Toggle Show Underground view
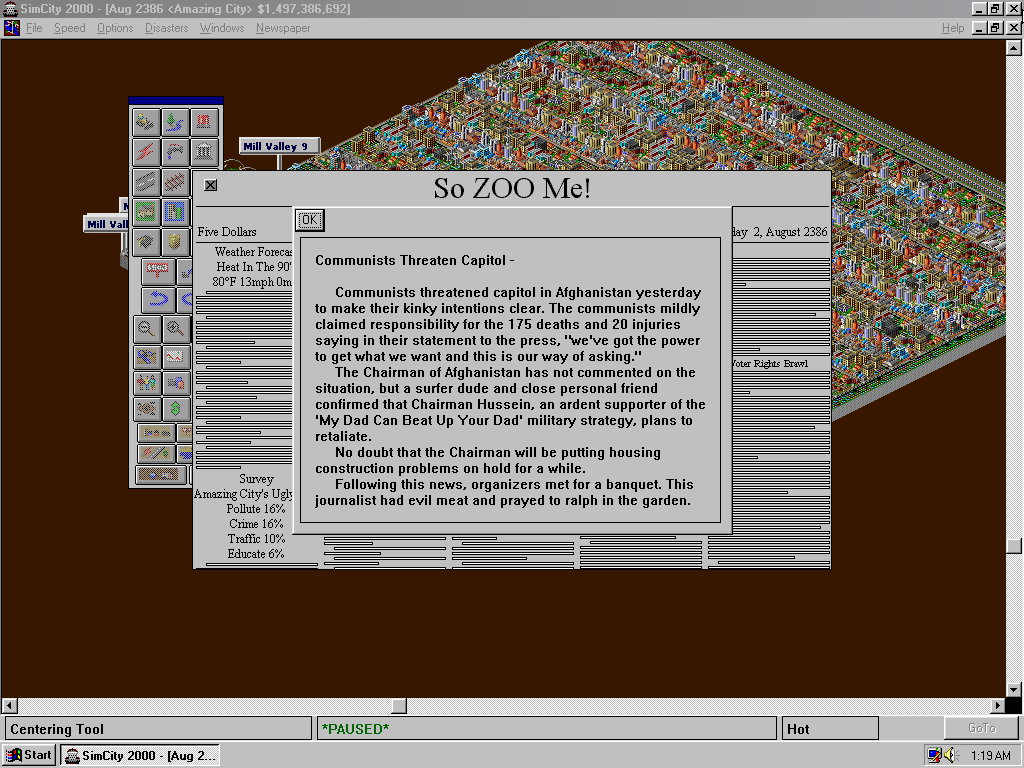This screenshot has width=1024, height=768. pyautogui.click(x=161, y=475)
